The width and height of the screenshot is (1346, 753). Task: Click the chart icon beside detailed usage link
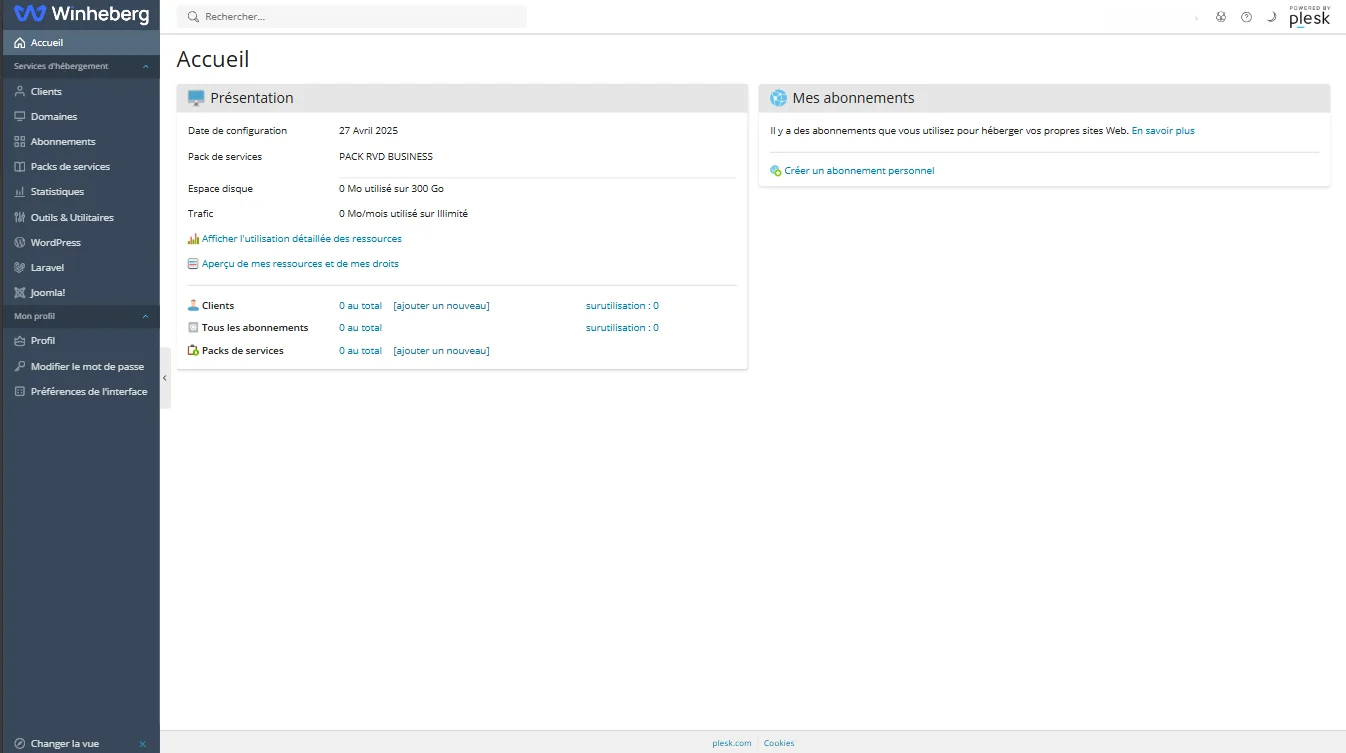pyautogui.click(x=194, y=239)
